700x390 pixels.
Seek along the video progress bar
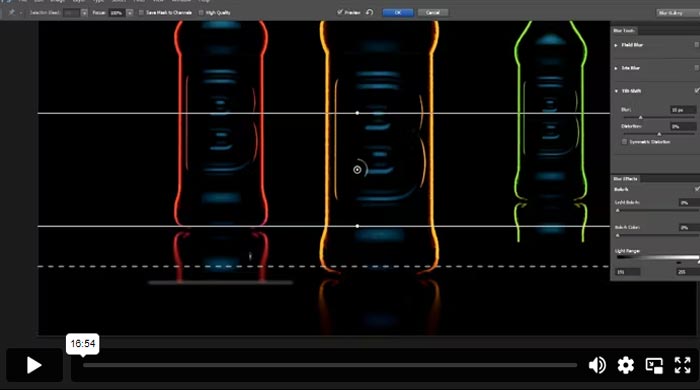pos(330,365)
